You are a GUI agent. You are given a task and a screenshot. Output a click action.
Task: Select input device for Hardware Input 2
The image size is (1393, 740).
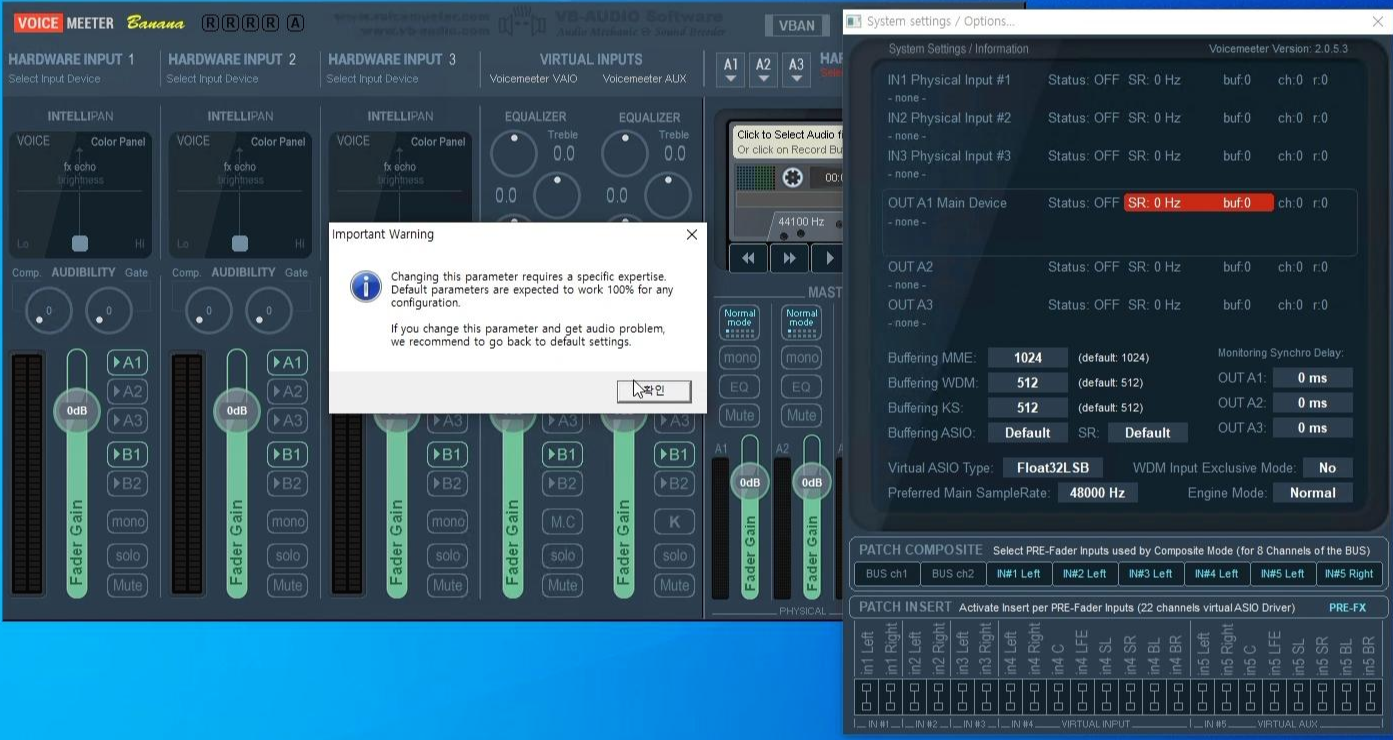(213, 79)
